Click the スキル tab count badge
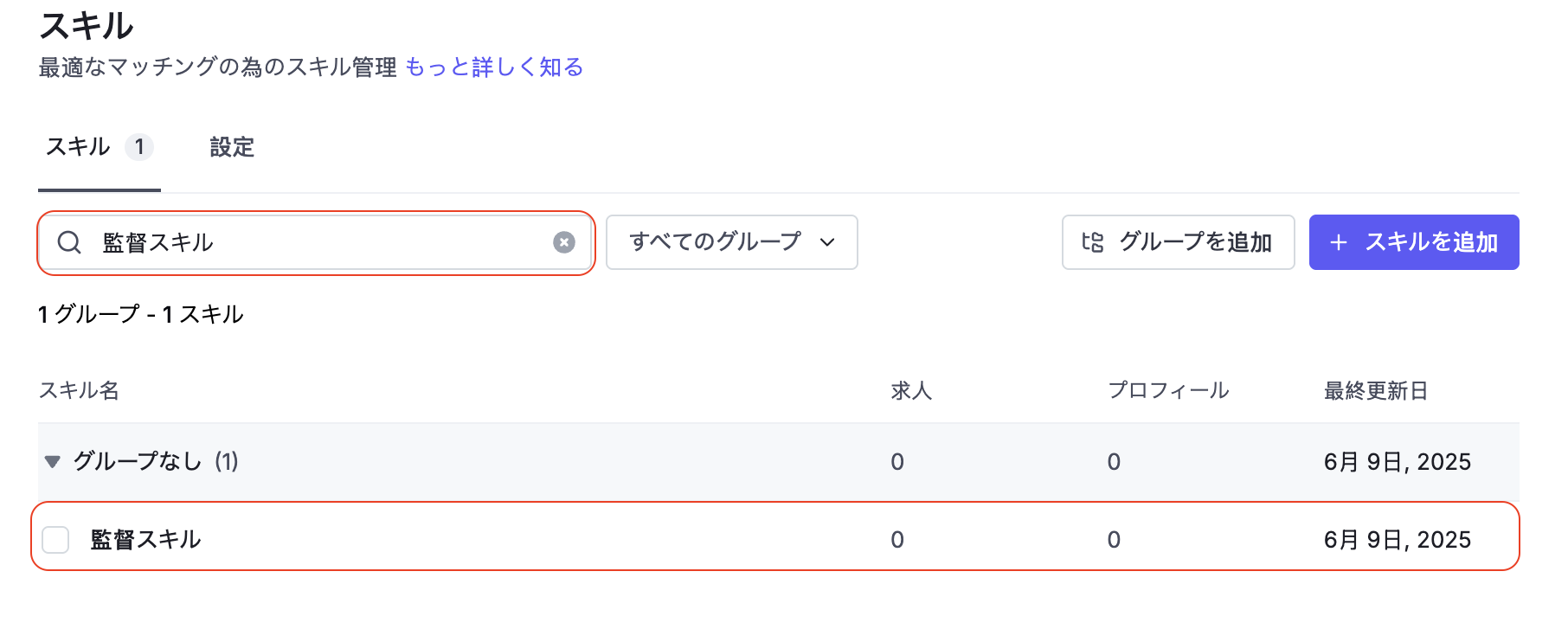 tap(139, 147)
